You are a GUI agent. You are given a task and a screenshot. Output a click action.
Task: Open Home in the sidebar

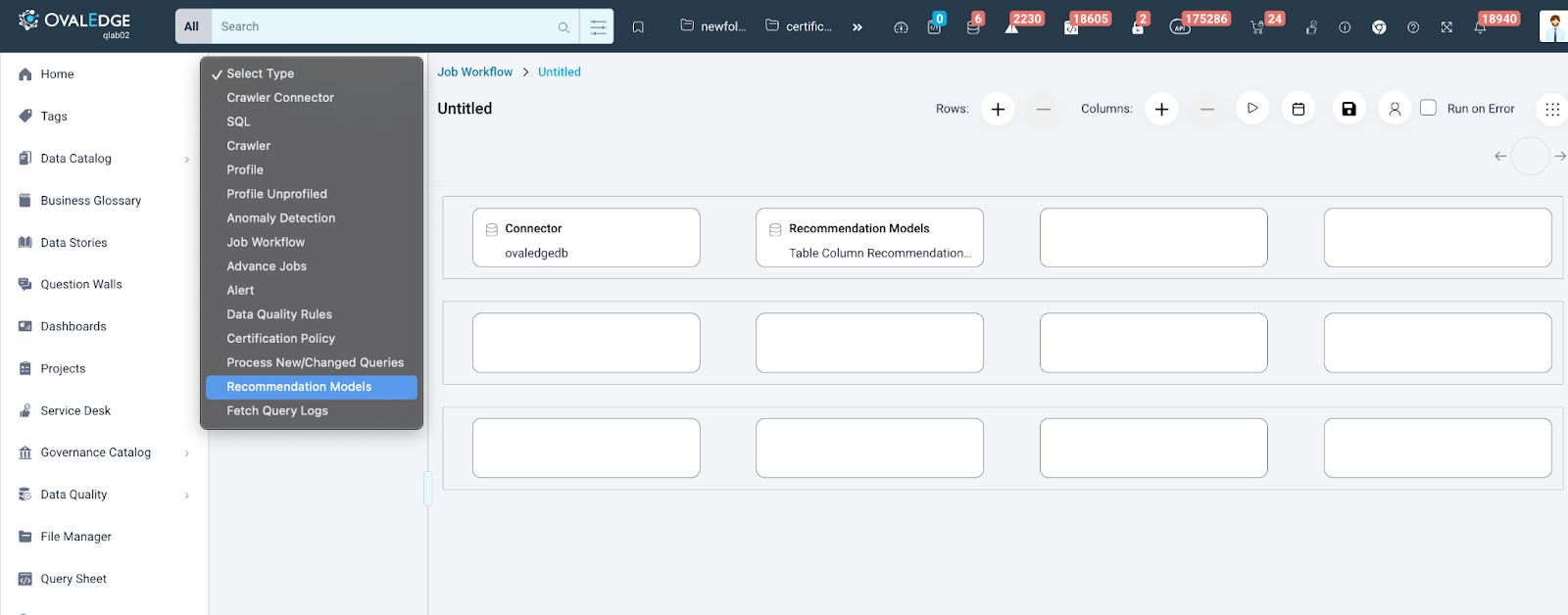pos(57,74)
